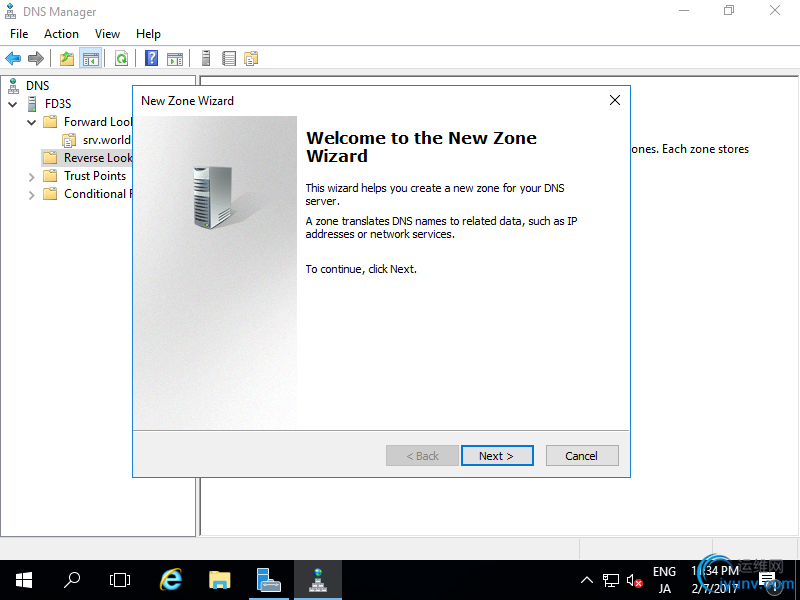
Task: Show hidden system tray icons
Action: 587,580
